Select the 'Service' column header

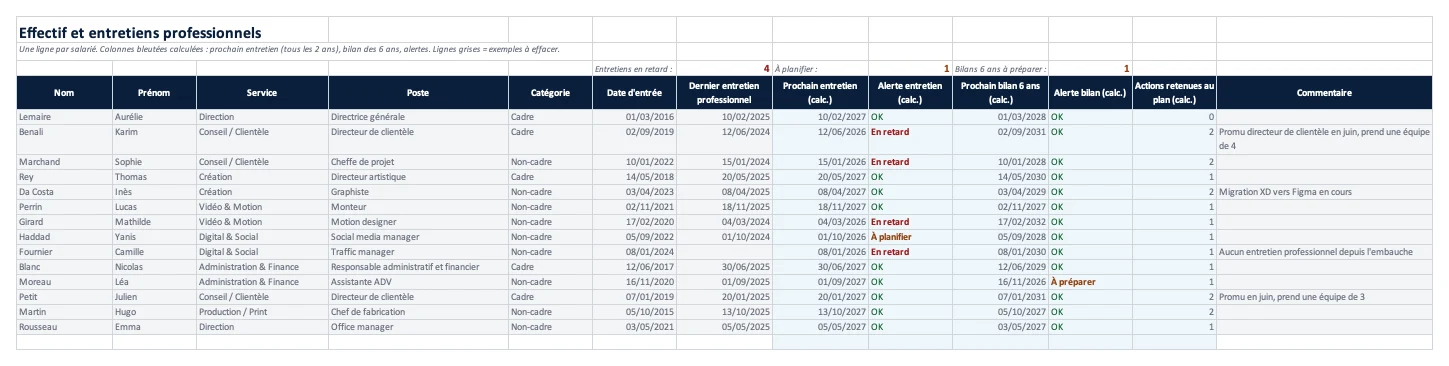click(x=262, y=93)
